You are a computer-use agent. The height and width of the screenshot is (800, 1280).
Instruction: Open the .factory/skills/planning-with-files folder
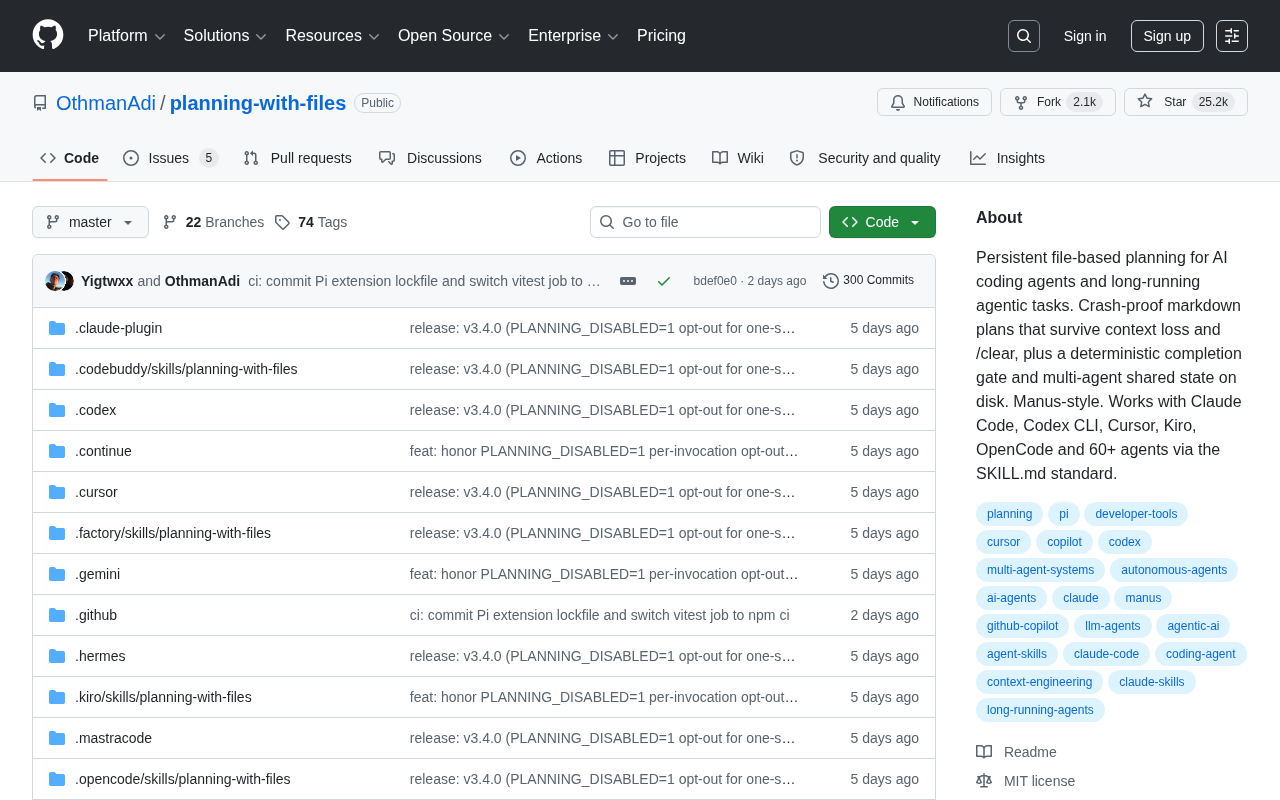(x=173, y=533)
